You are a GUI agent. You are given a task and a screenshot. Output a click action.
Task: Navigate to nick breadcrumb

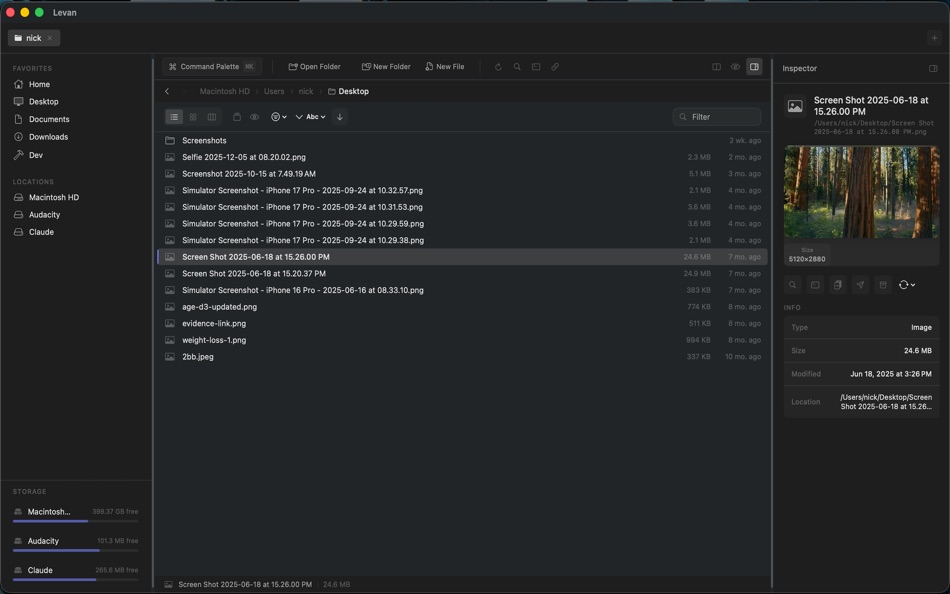coord(306,92)
